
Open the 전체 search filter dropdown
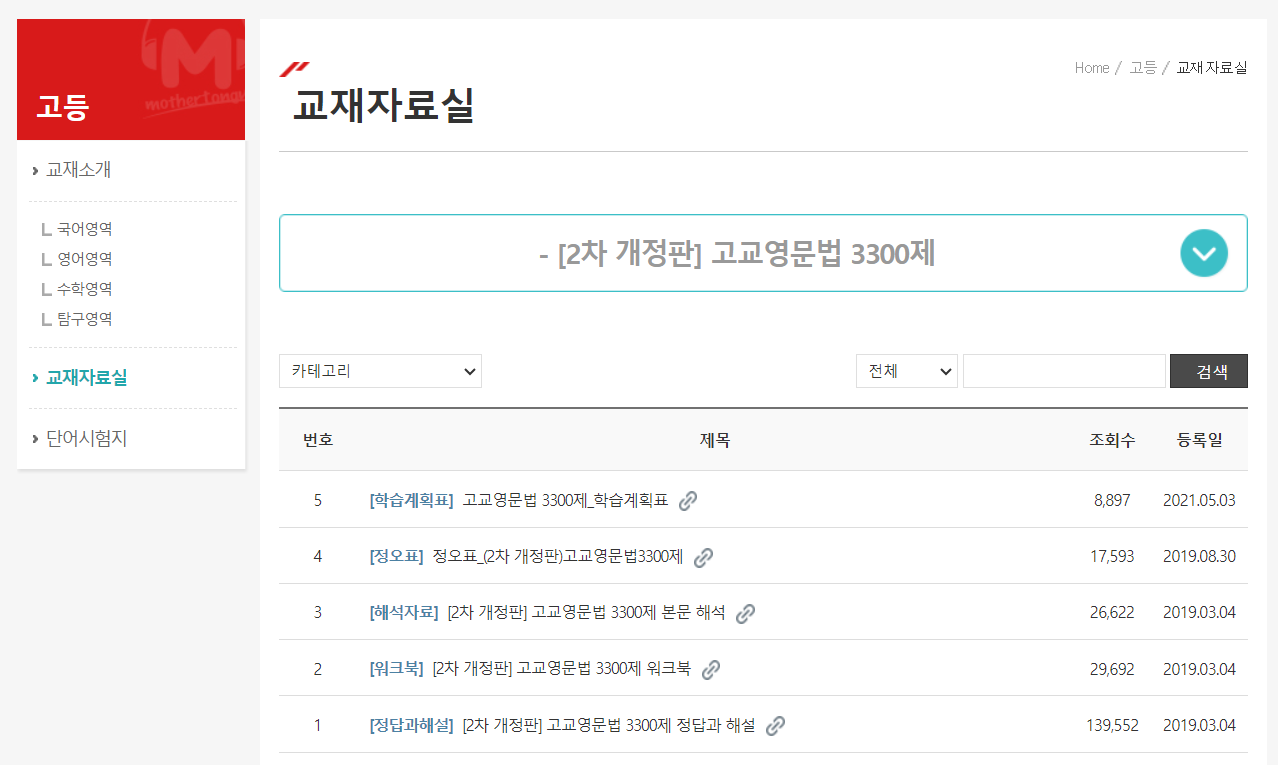[906, 370]
